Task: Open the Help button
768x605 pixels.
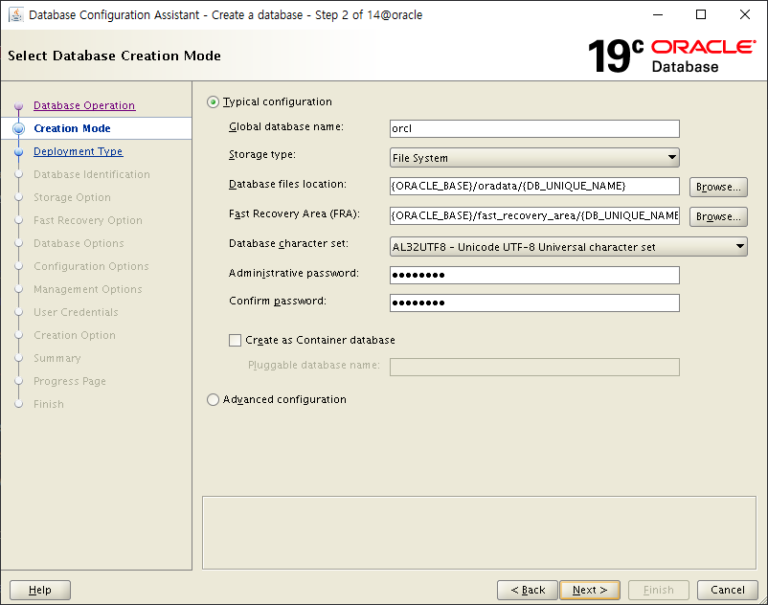Action: pos(40,590)
